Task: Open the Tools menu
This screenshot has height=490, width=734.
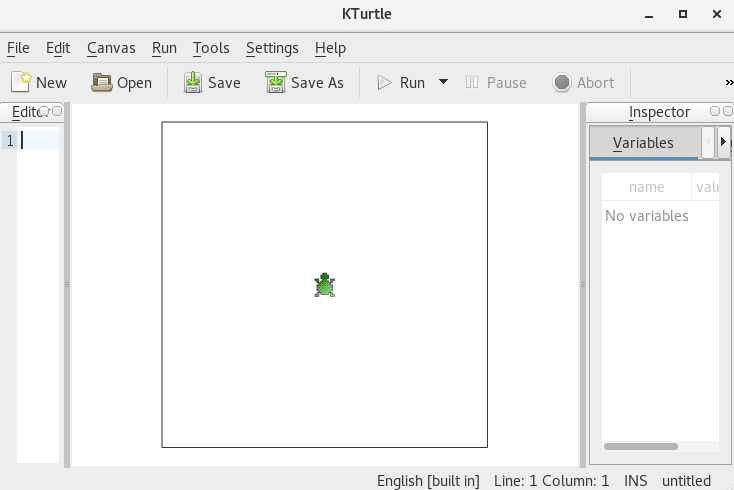Action: (x=211, y=48)
